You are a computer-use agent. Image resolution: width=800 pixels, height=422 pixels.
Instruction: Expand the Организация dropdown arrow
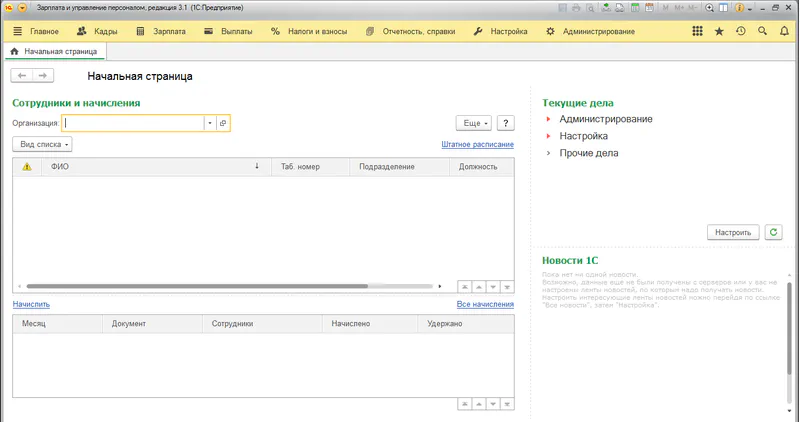click(210, 123)
